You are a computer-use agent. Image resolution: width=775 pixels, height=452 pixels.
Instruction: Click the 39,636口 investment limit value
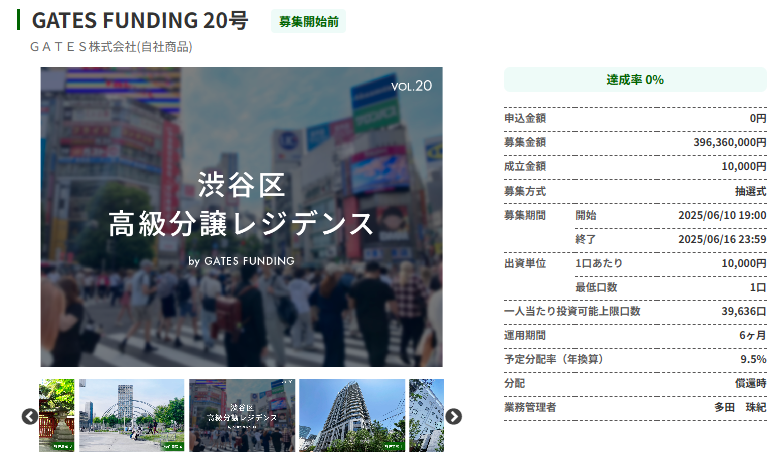(744, 312)
